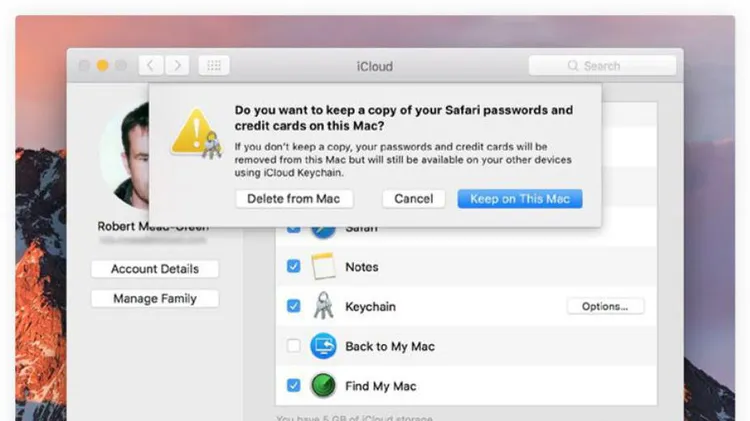This screenshot has width=750, height=421.
Task: Click the Notes app icon
Action: coord(323,266)
